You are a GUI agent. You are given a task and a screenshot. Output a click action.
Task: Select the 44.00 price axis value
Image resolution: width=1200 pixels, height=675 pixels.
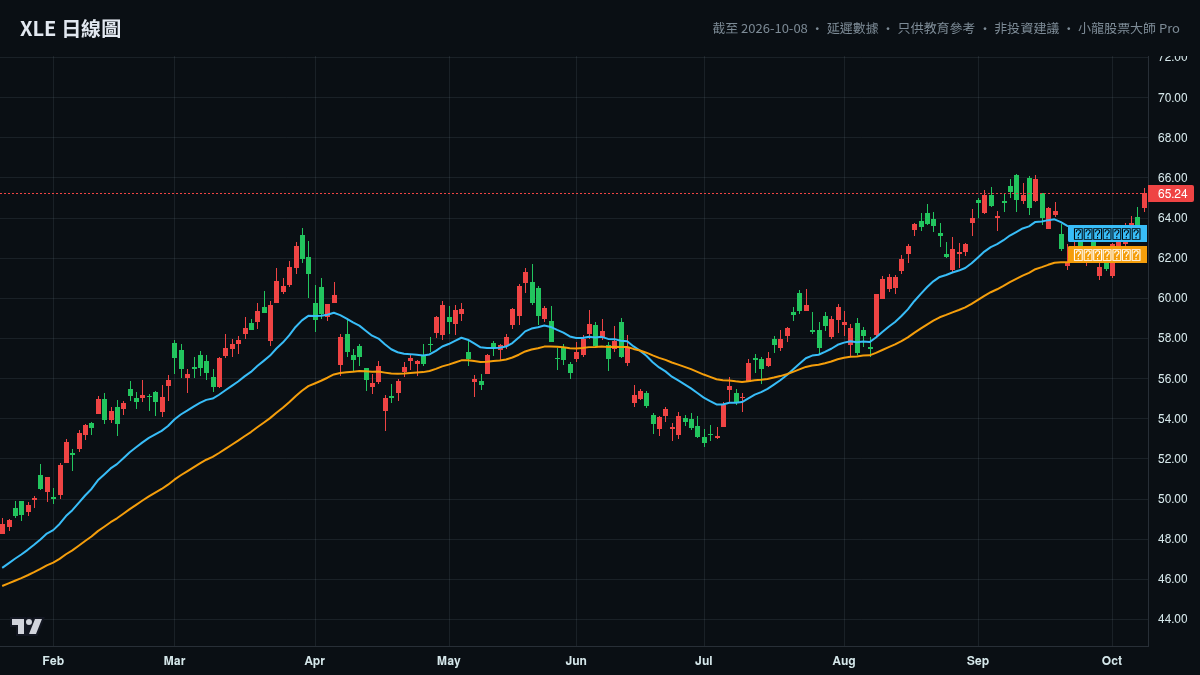click(1173, 619)
